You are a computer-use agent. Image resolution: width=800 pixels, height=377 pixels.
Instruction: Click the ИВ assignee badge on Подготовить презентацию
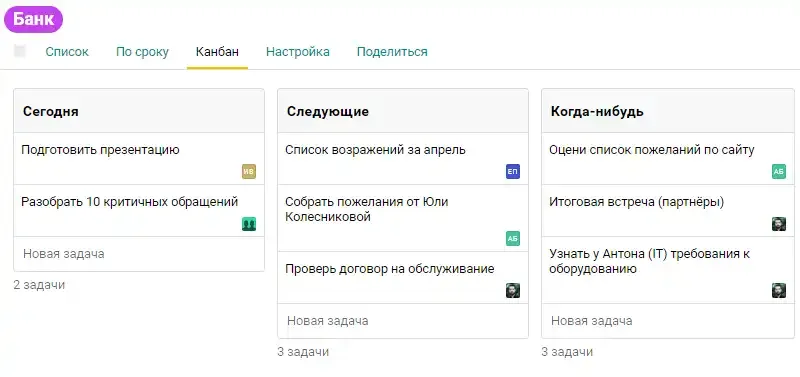pos(249,172)
